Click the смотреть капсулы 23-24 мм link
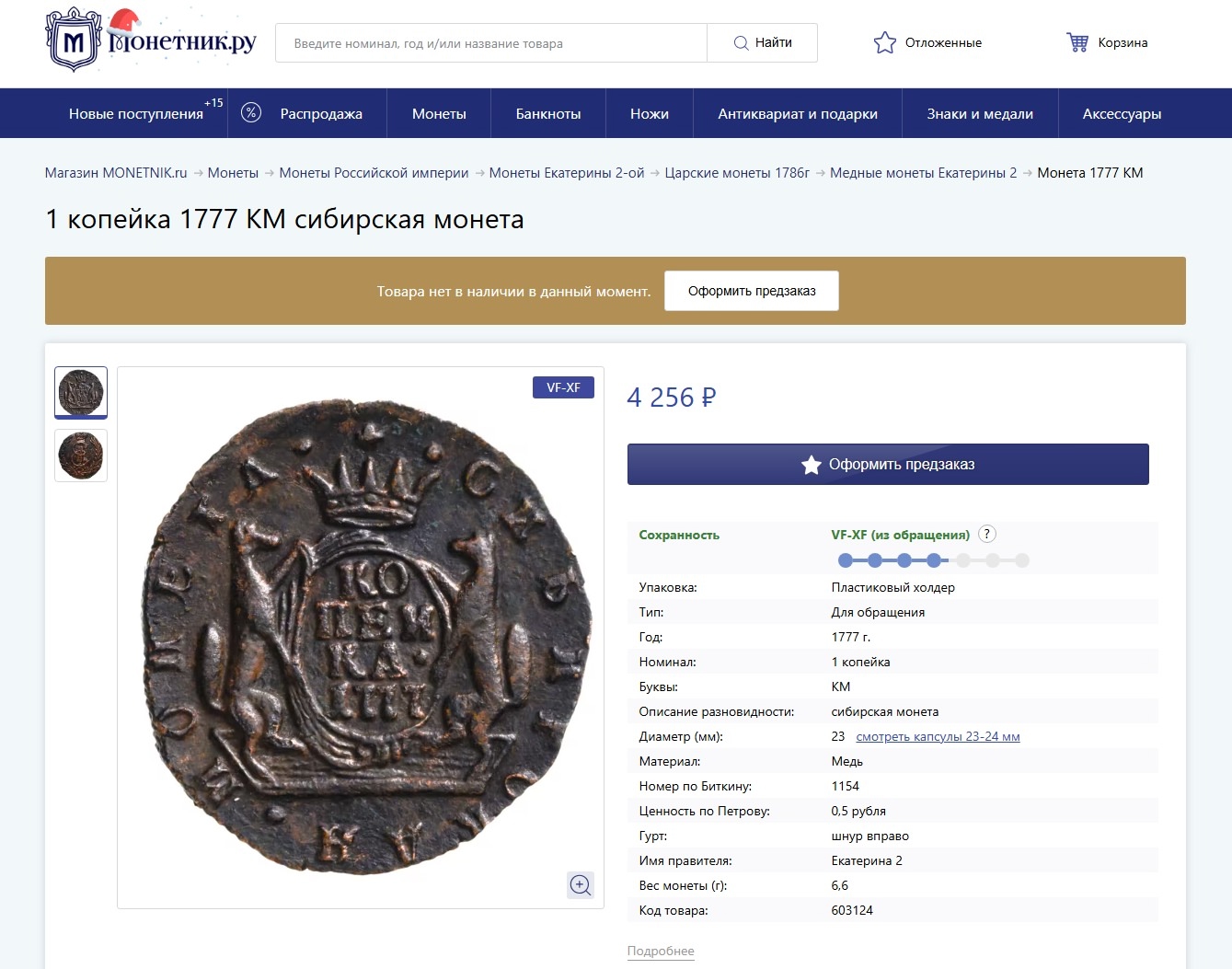Viewport: 1232px width, 969px height. coord(938,736)
